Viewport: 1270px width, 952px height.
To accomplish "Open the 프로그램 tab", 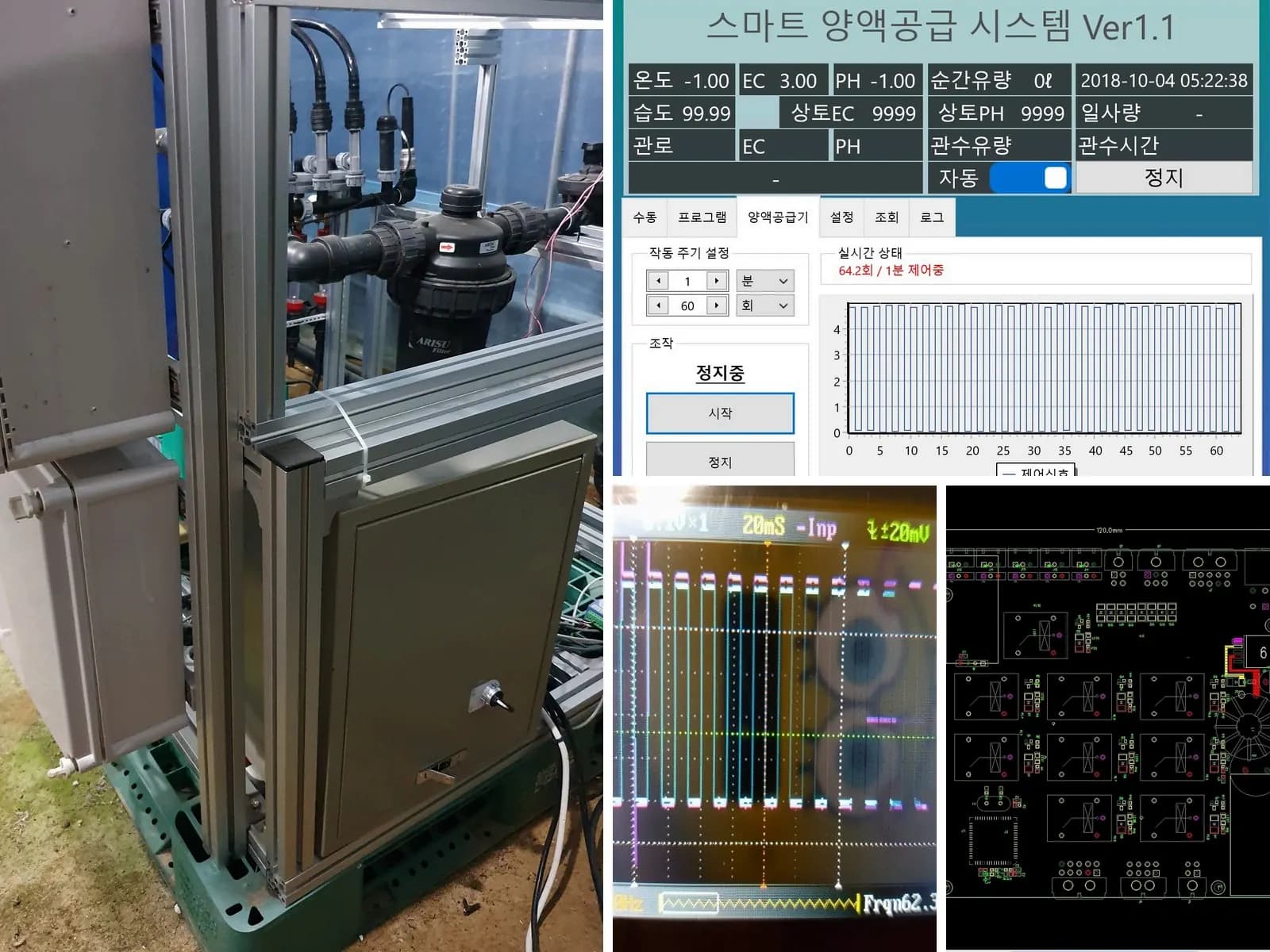I will [702, 217].
